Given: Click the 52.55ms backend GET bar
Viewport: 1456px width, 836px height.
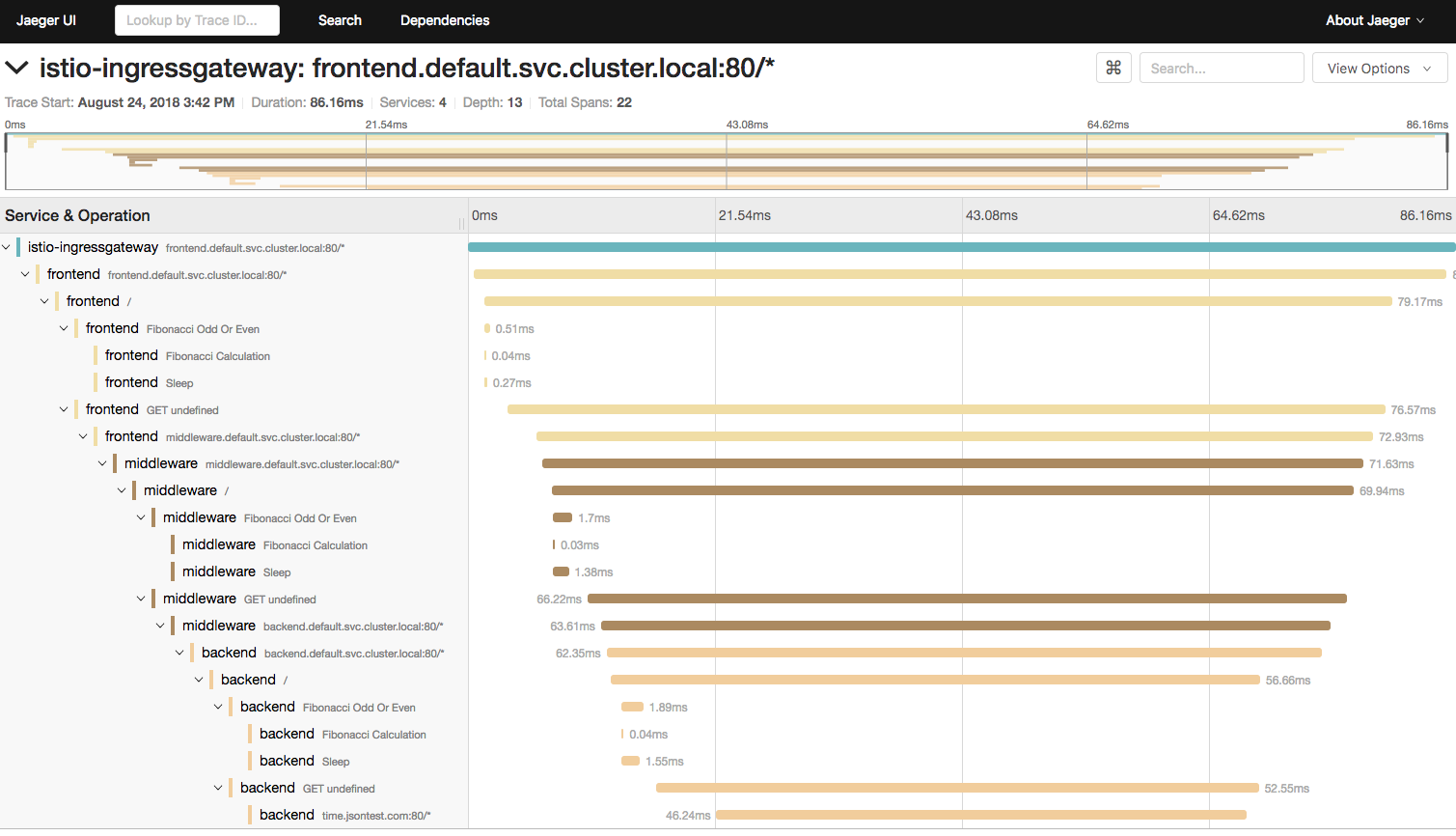Looking at the screenshot, I should pyautogui.click(x=957, y=788).
